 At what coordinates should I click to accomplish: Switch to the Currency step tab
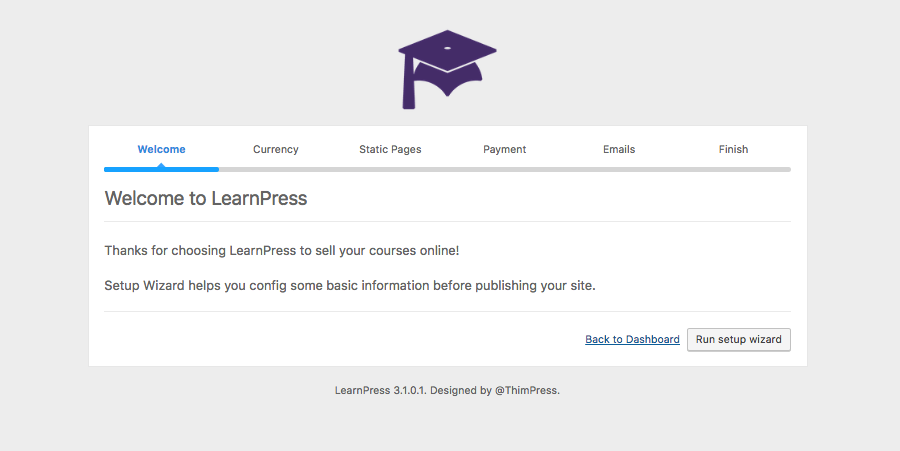tap(275, 149)
